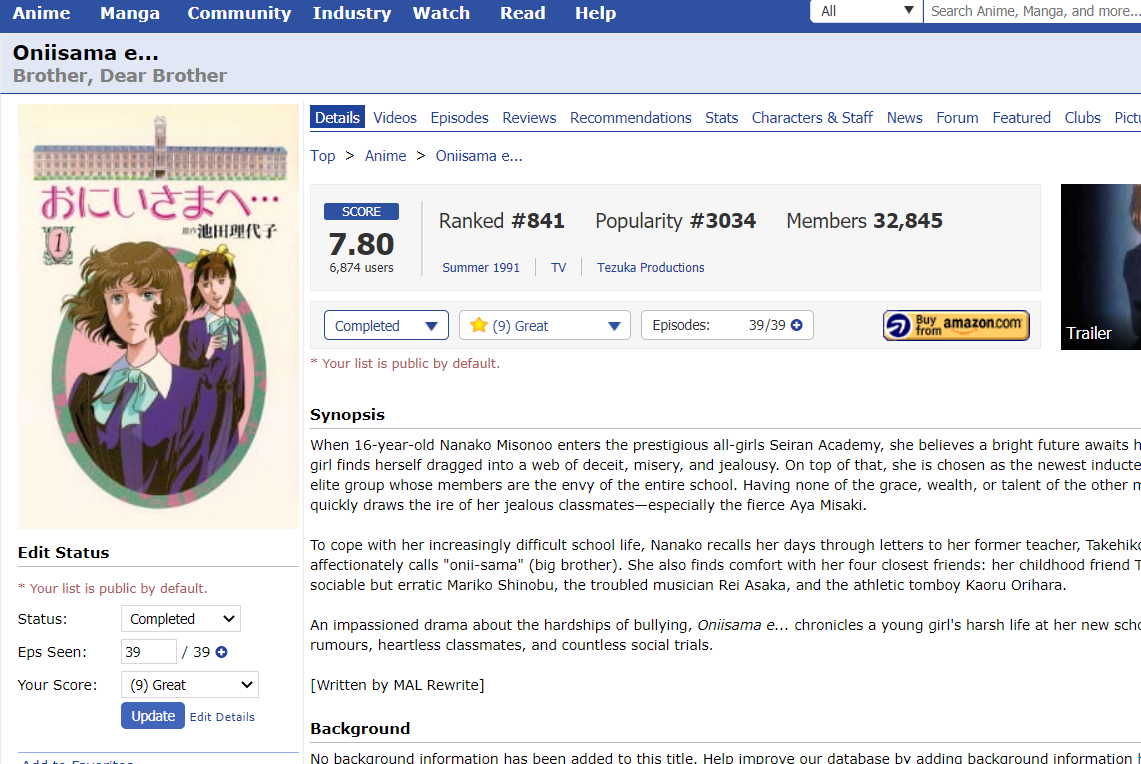Open the Community menu in navigation bar
The width and height of the screenshot is (1141, 764).
pos(239,13)
